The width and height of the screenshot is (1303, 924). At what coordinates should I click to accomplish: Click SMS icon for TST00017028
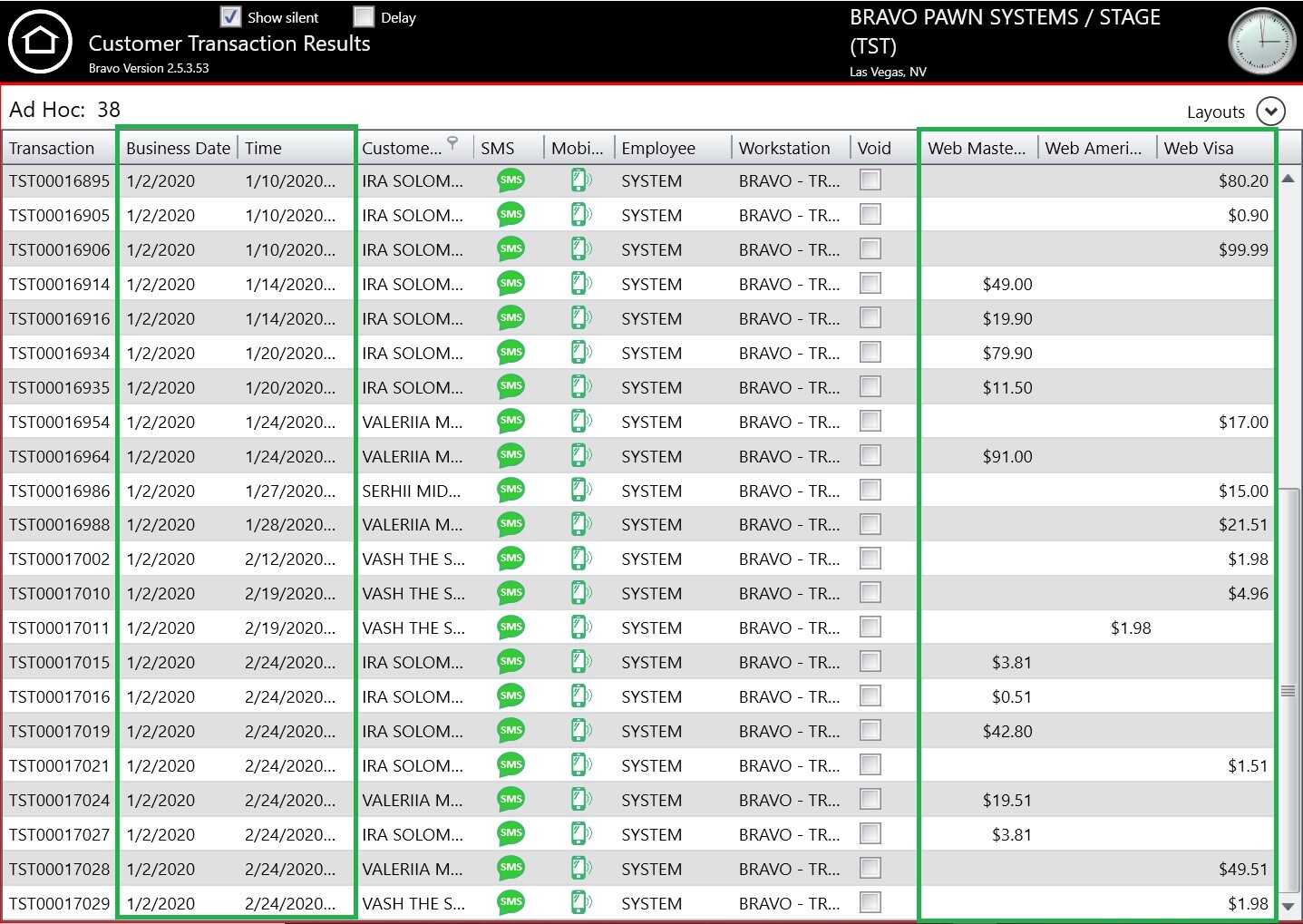[x=511, y=869]
